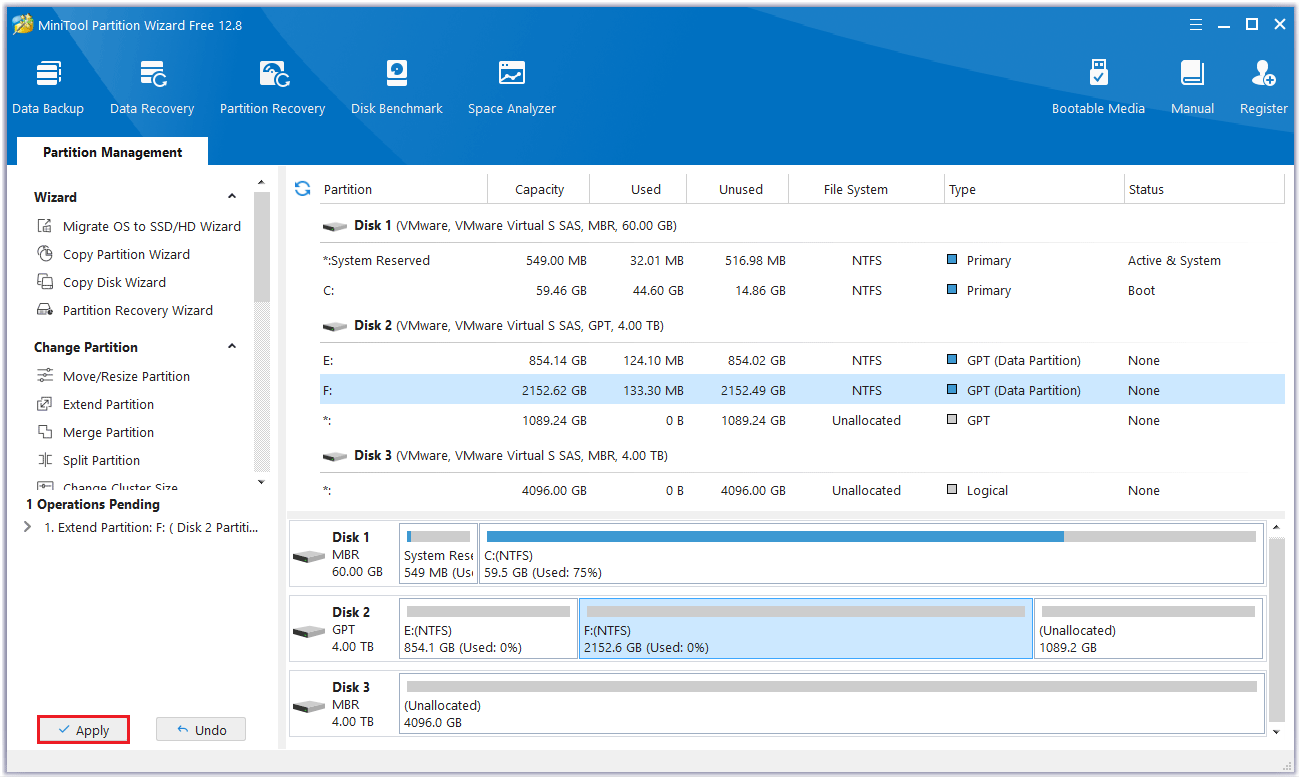Select the 4096.00 GB unallocated row

click(x=802, y=491)
